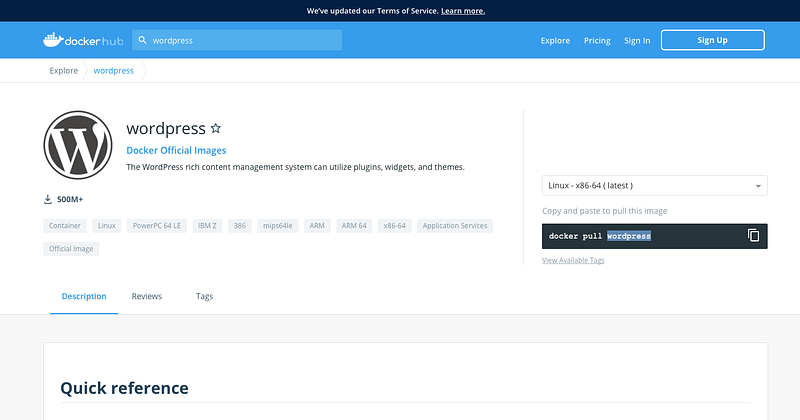
Task: Click the download count icon
Action: (48, 199)
